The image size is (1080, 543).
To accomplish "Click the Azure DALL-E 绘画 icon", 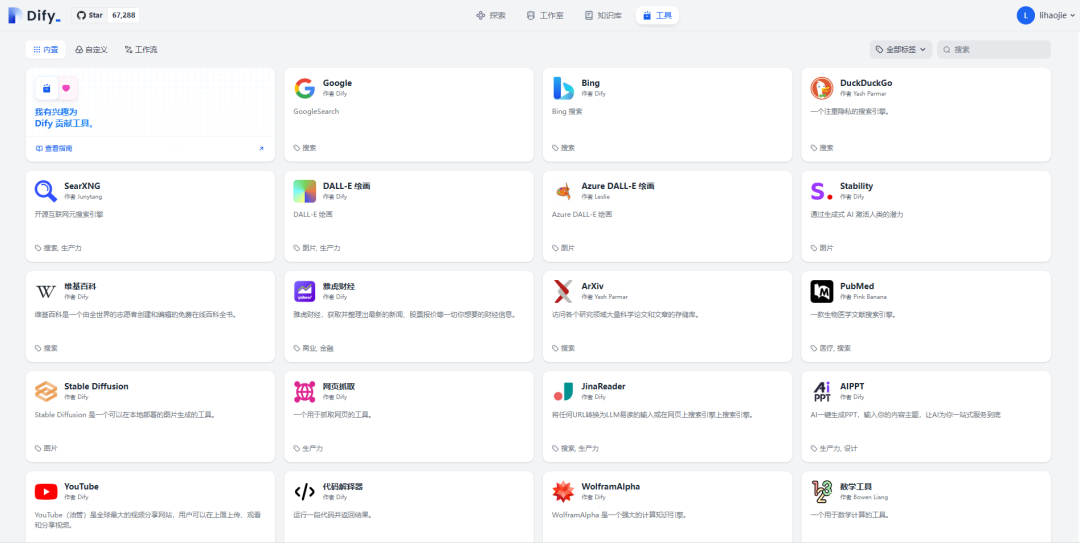I will pos(563,191).
